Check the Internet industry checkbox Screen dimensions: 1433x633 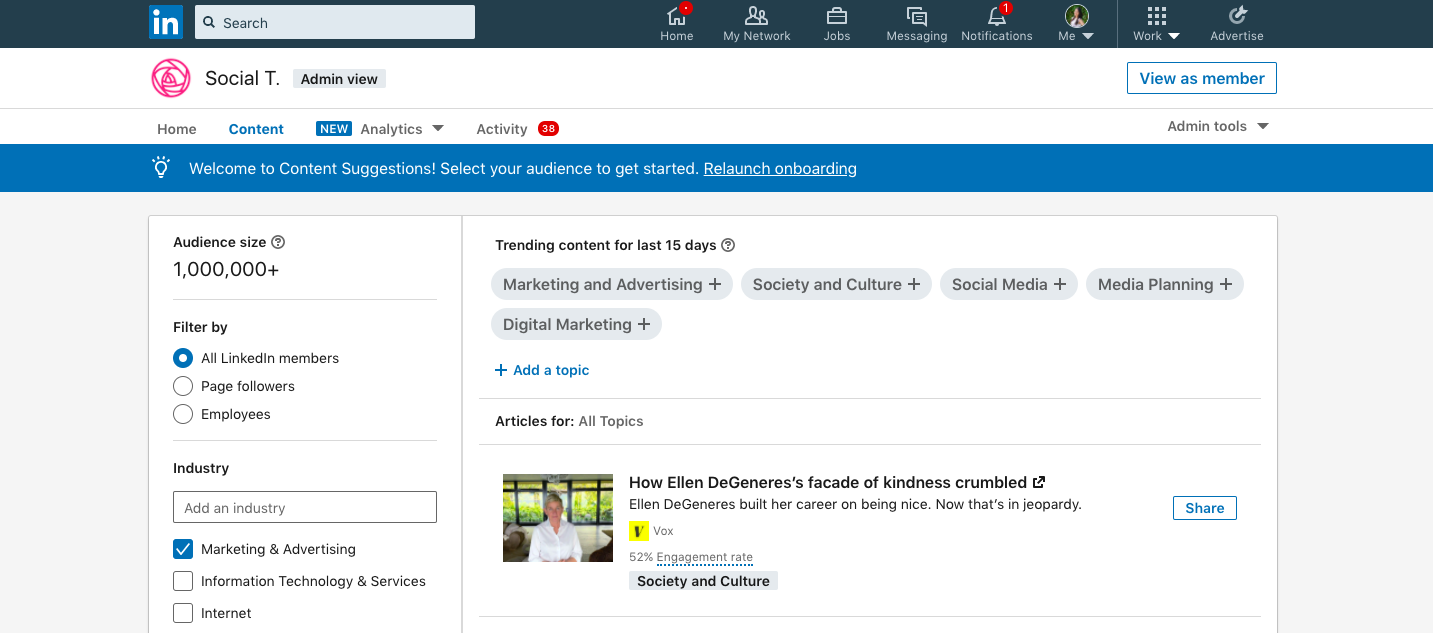pos(183,613)
